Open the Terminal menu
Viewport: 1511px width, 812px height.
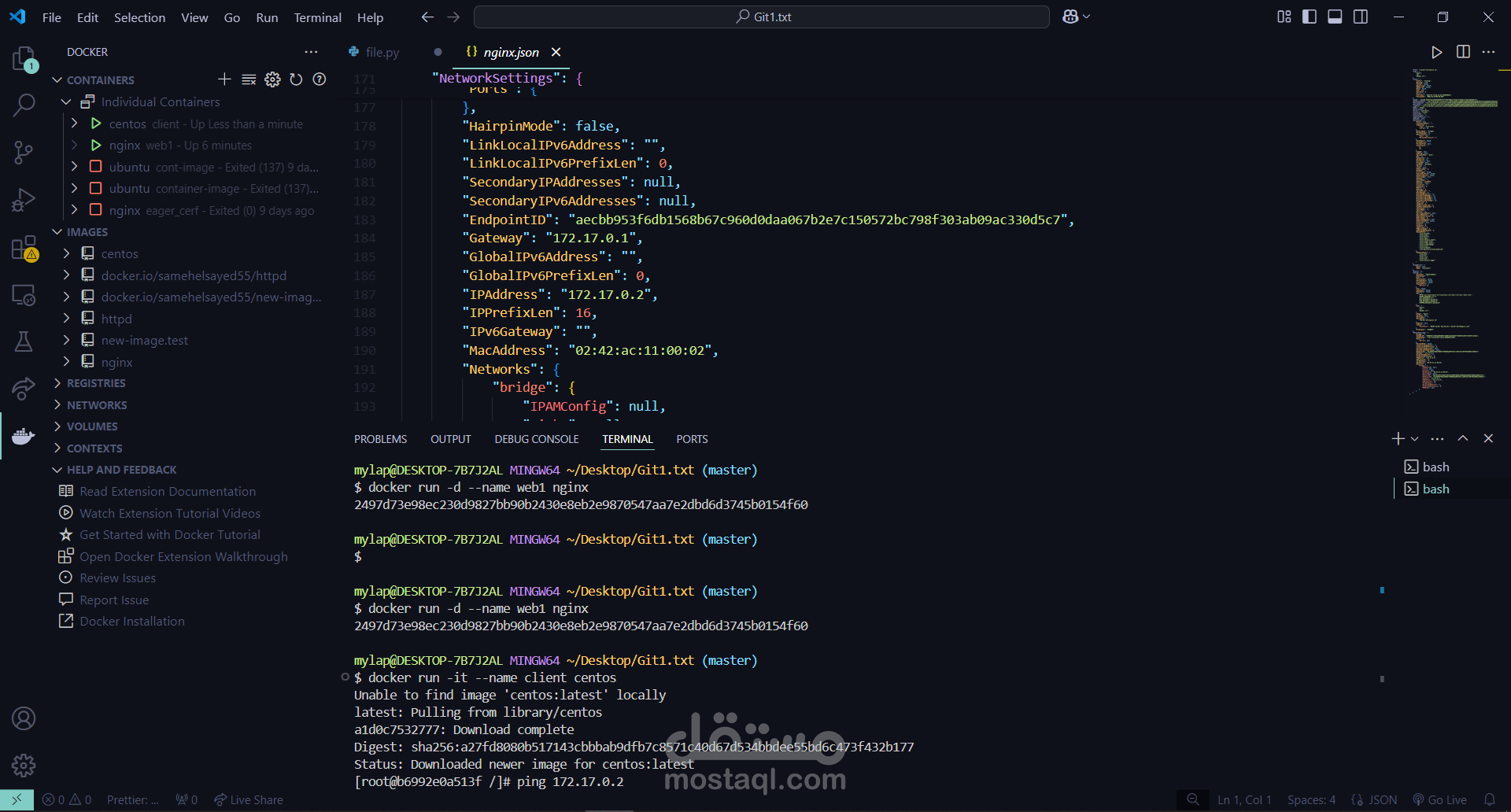[x=317, y=17]
